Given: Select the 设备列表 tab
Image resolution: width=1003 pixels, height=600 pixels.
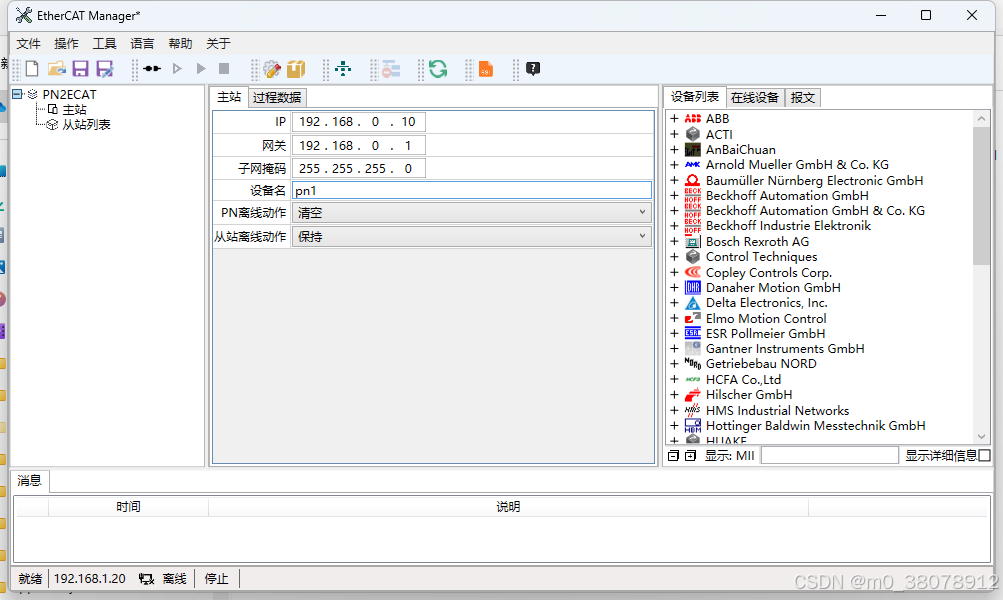Looking at the screenshot, I should [x=695, y=97].
